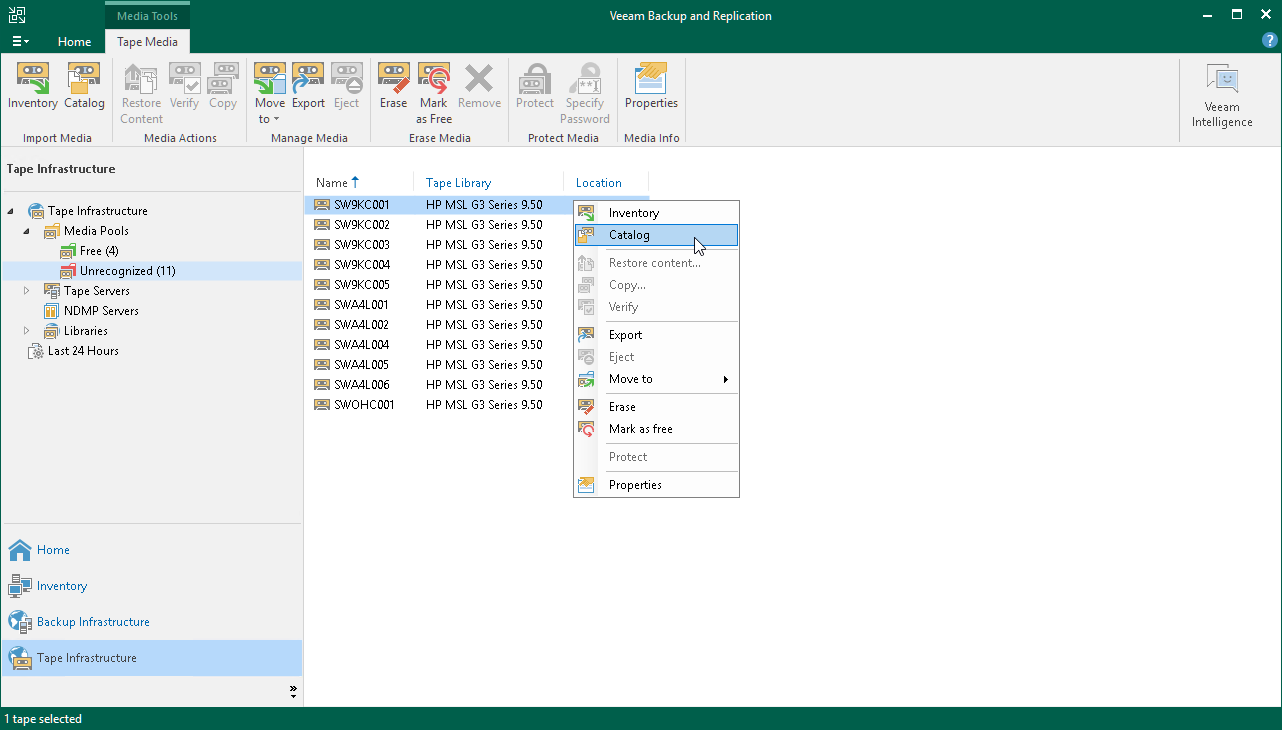Select the Free (4) media pool

pos(98,251)
